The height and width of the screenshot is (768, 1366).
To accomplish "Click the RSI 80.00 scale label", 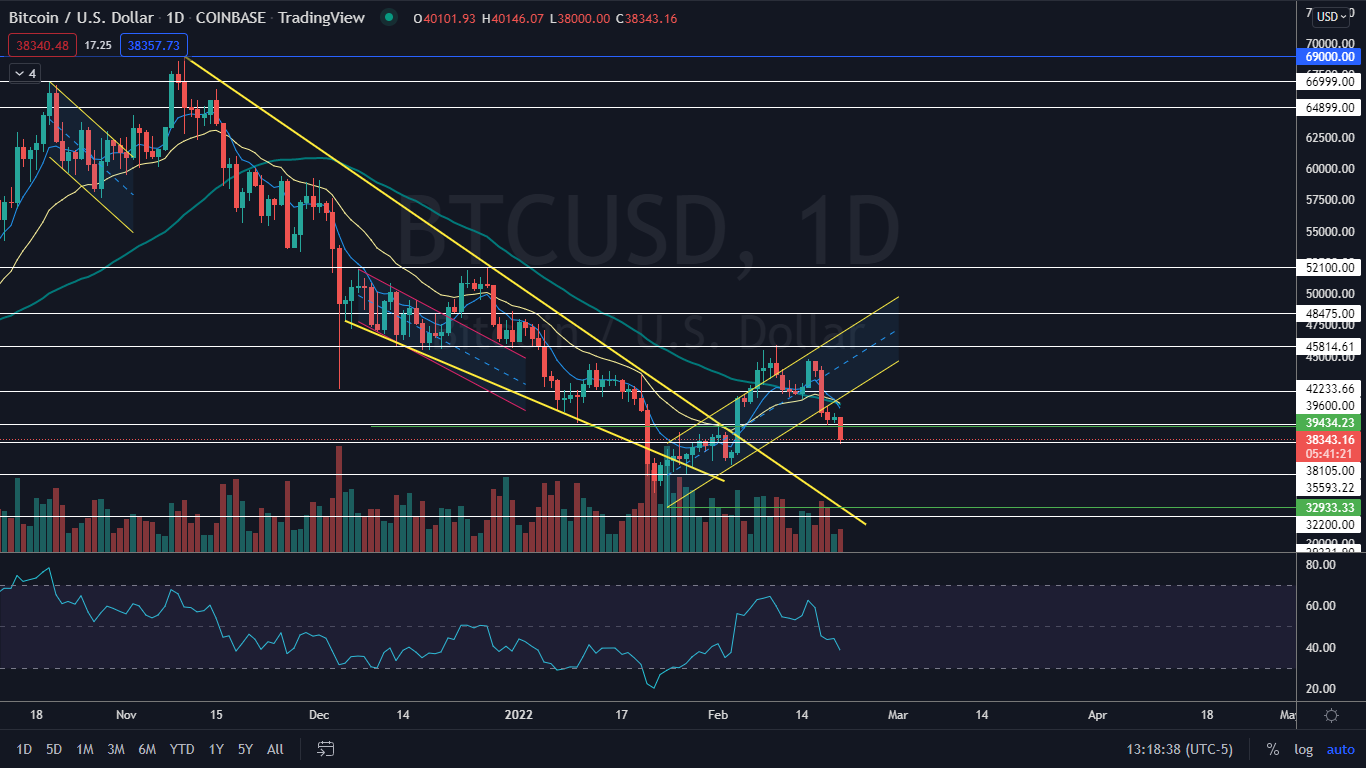I will [1321, 565].
